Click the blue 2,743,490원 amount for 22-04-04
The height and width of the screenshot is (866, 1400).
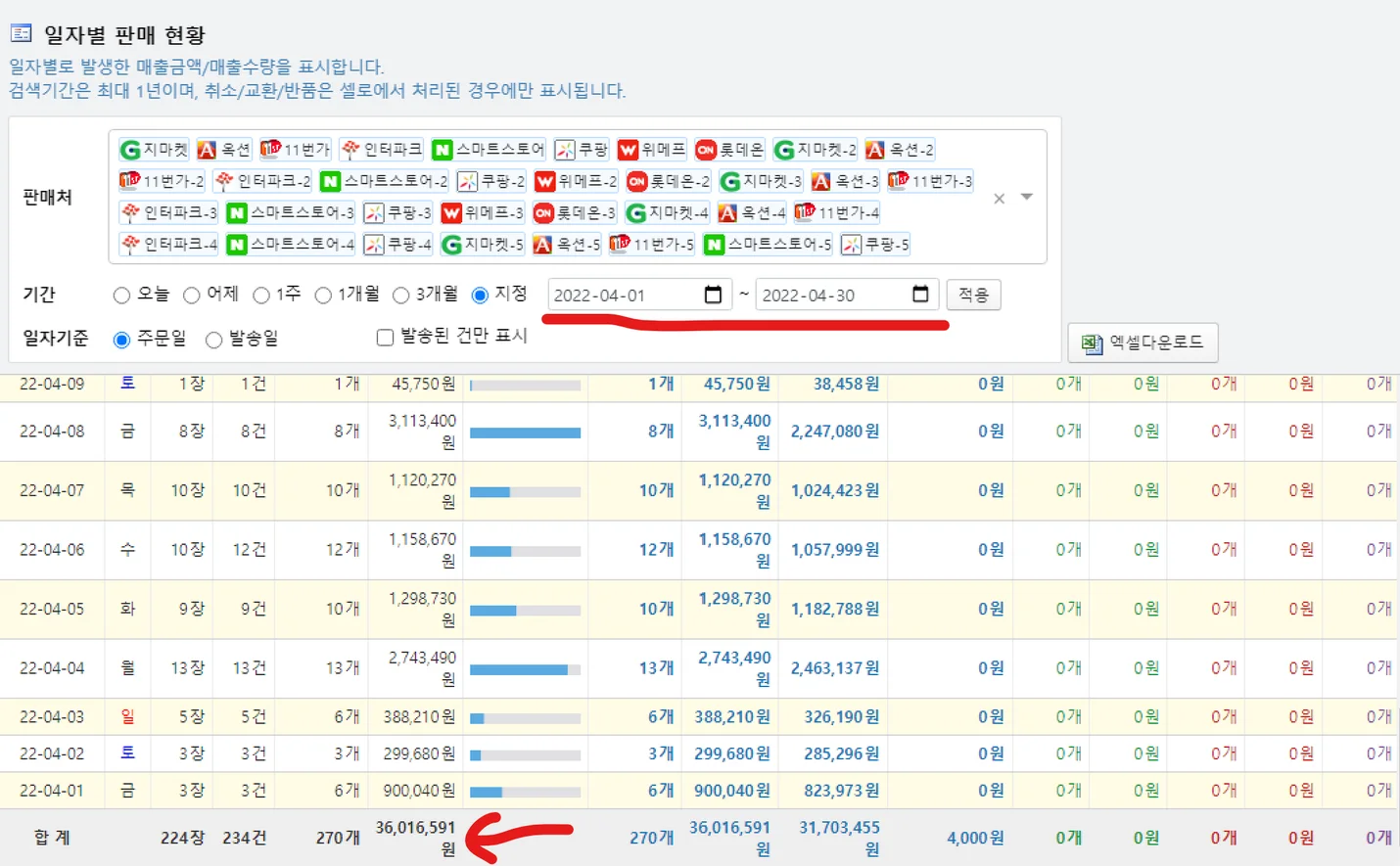coord(734,668)
